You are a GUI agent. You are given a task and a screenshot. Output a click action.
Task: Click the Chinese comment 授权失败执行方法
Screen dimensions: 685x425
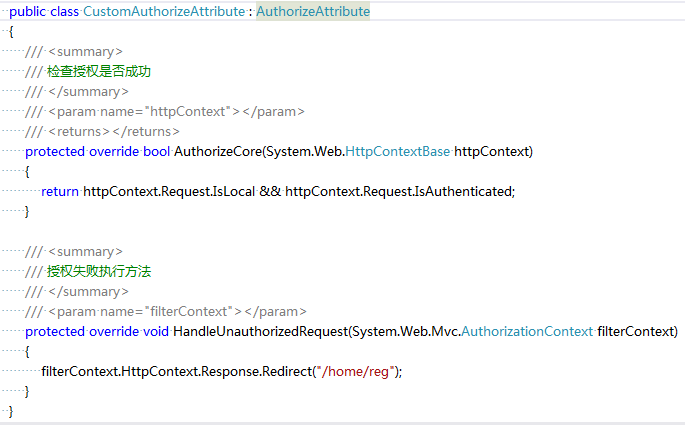click(99, 271)
